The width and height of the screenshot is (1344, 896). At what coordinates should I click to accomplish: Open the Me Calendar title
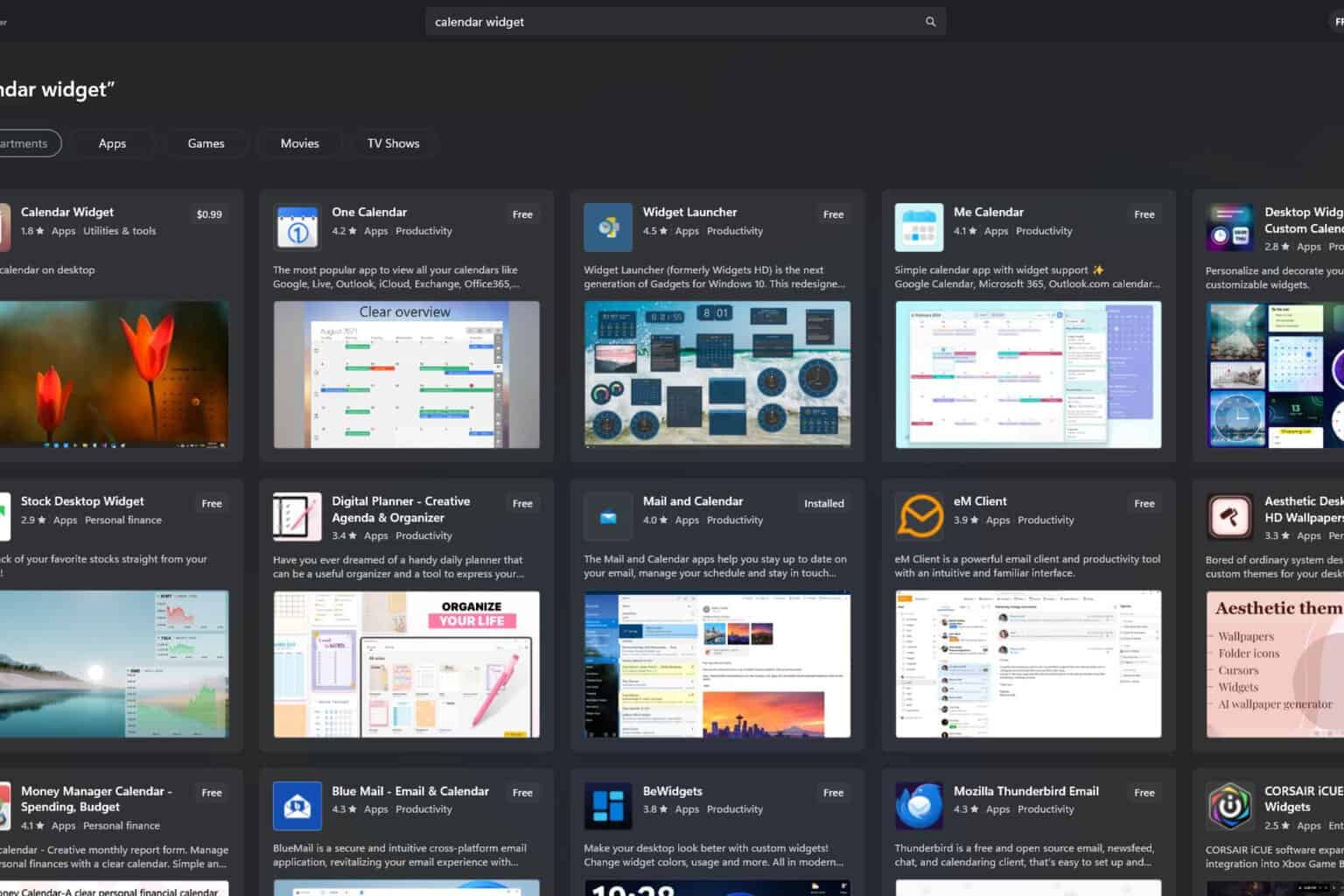[989, 212]
